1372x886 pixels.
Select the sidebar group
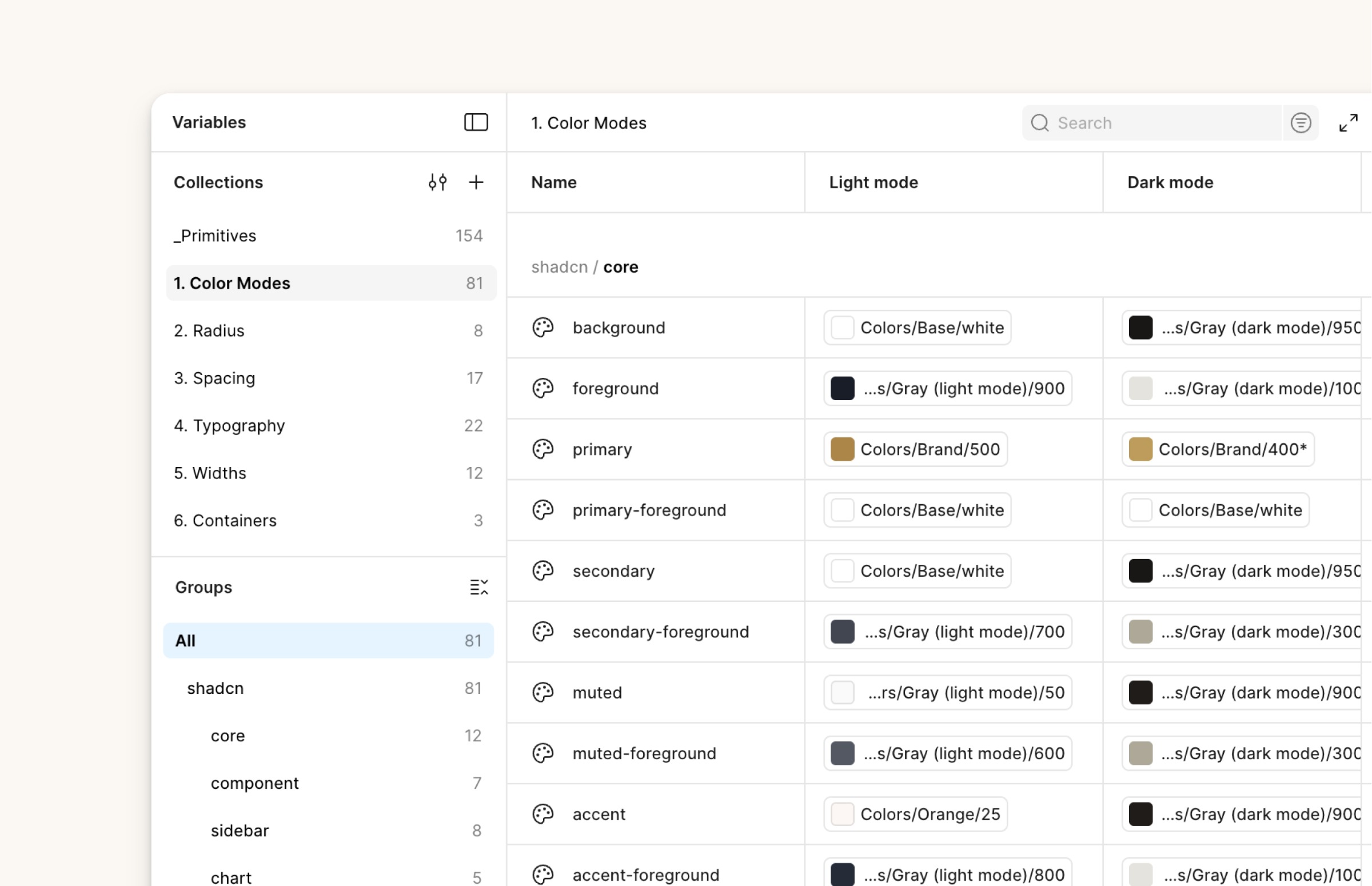[x=329, y=831]
